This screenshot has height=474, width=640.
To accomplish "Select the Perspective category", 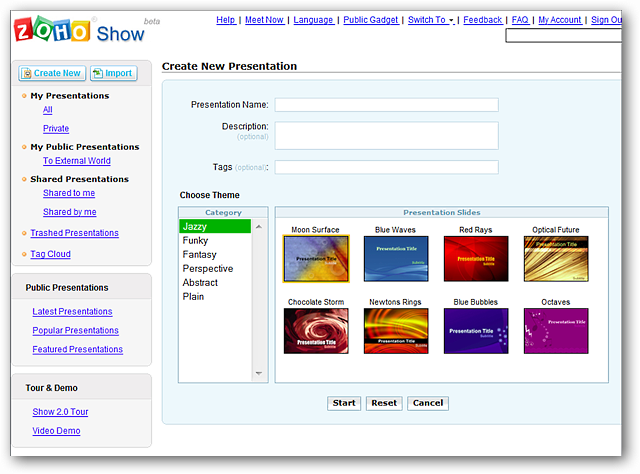I will (x=215, y=268).
